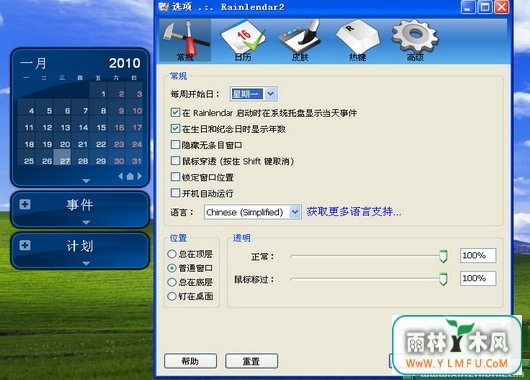Select day 10 in the calendar widget
530x380 pixels.
[x=137, y=111]
